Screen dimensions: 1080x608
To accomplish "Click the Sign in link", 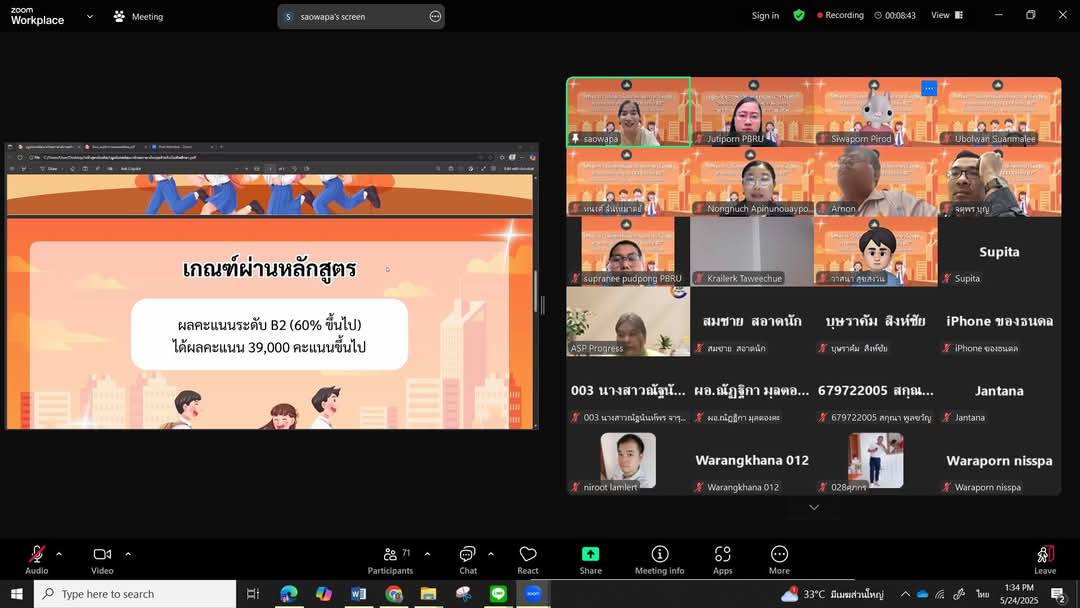I will tap(765, 16).
